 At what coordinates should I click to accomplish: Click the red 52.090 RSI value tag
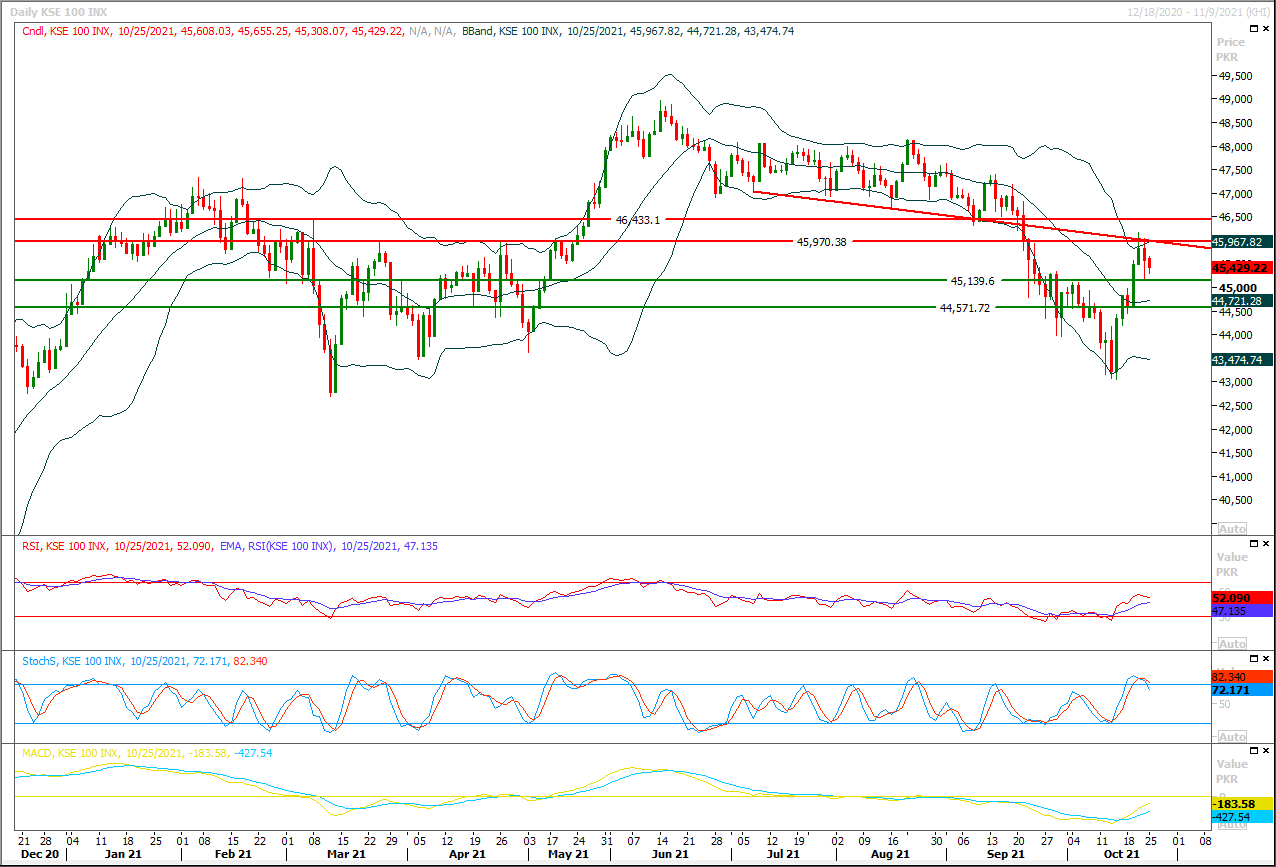(1241, 597)
